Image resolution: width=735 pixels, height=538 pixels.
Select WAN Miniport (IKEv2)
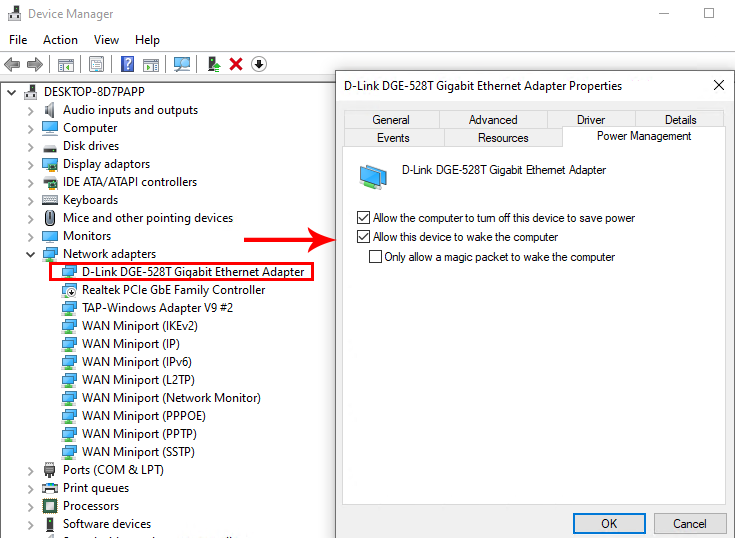coord(140,326)
